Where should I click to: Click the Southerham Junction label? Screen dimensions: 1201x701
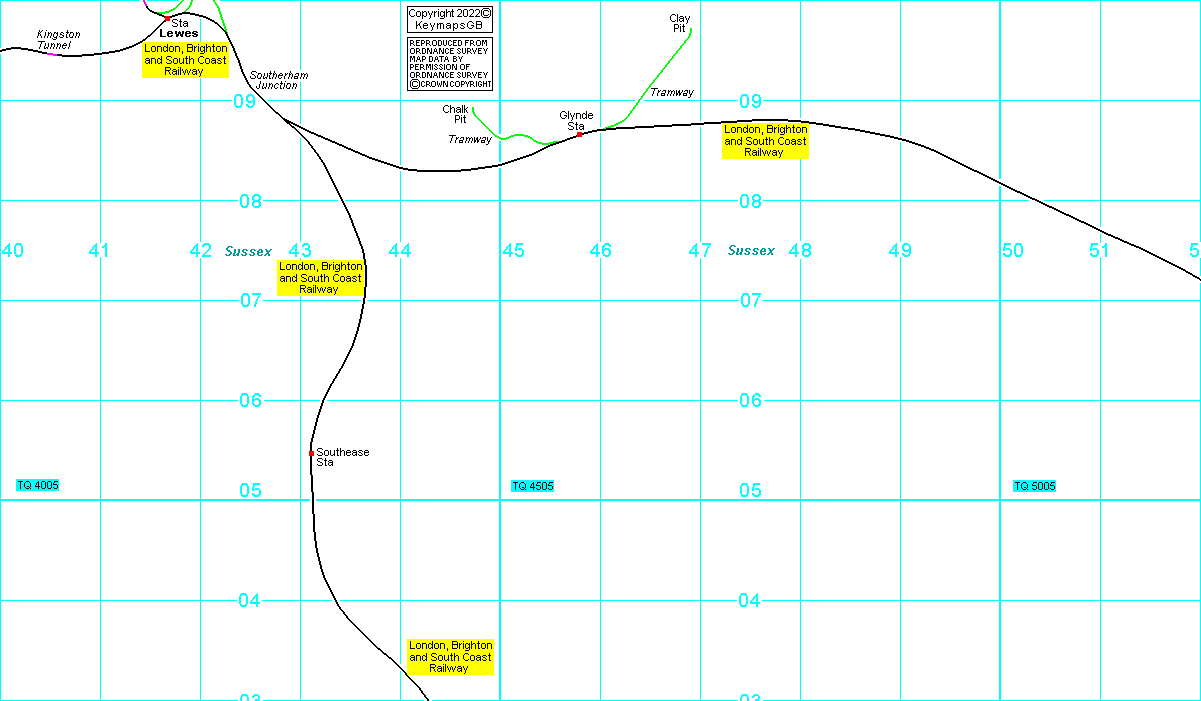coord(278,80)
